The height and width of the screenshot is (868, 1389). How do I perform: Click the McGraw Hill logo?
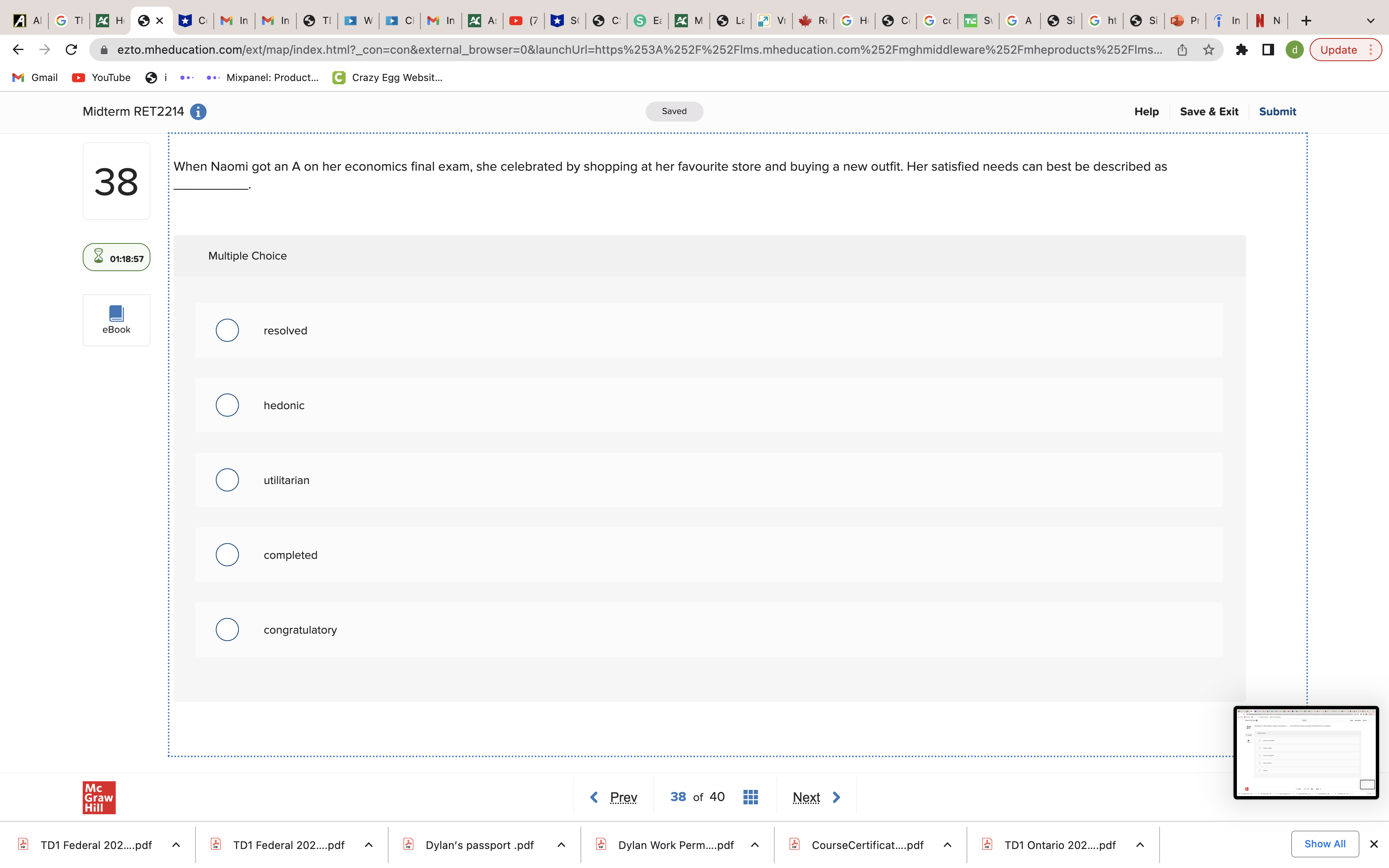coord(99,797)
